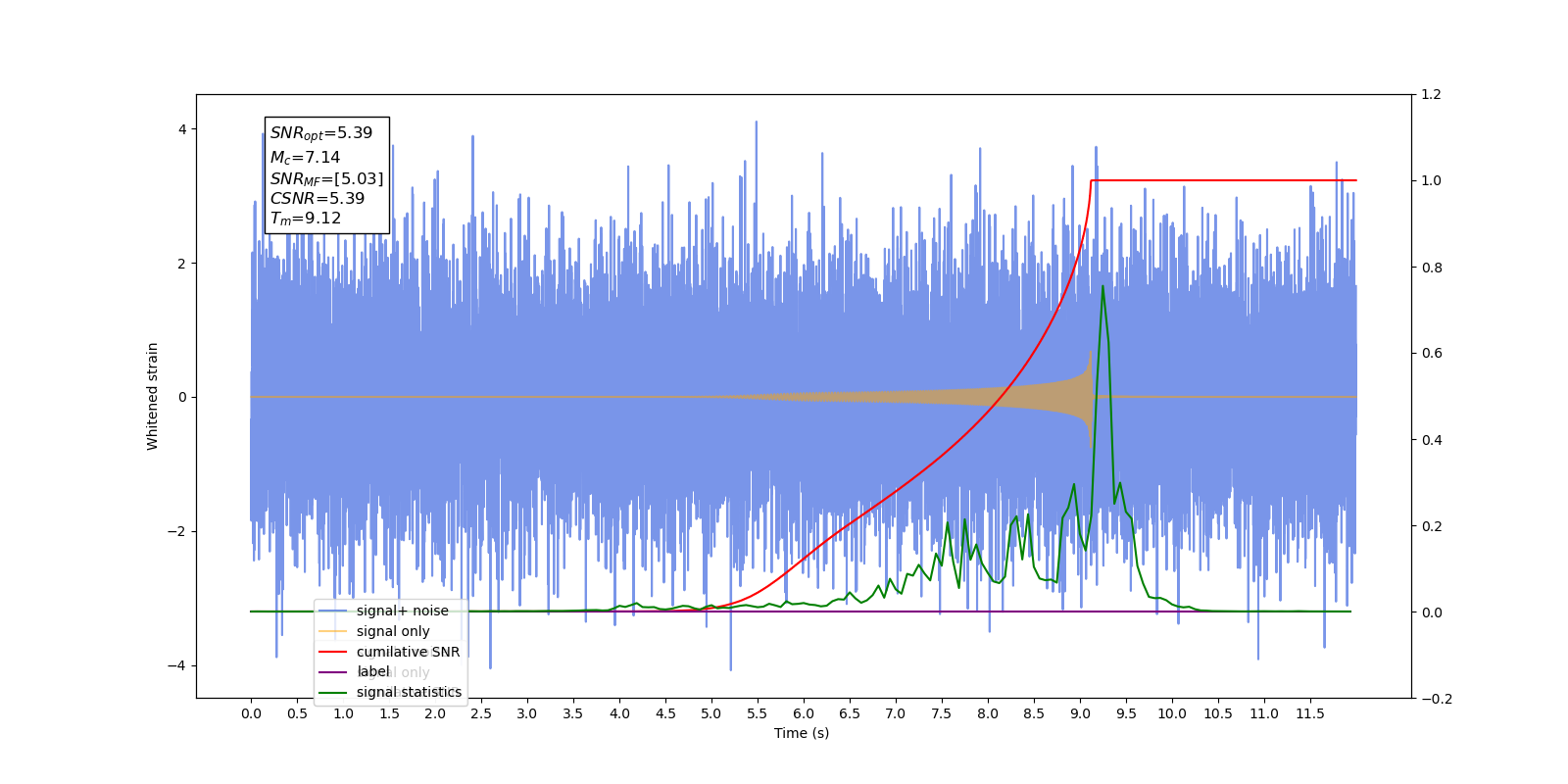Screen dimensions: 1568x784
Task: Click the CSNR=5.39 annotation text
Action: click(x=318, y=198)
